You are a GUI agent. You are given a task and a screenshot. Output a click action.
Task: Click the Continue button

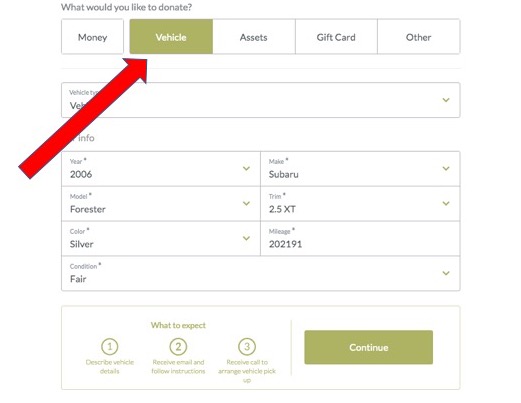click(368, 347)
